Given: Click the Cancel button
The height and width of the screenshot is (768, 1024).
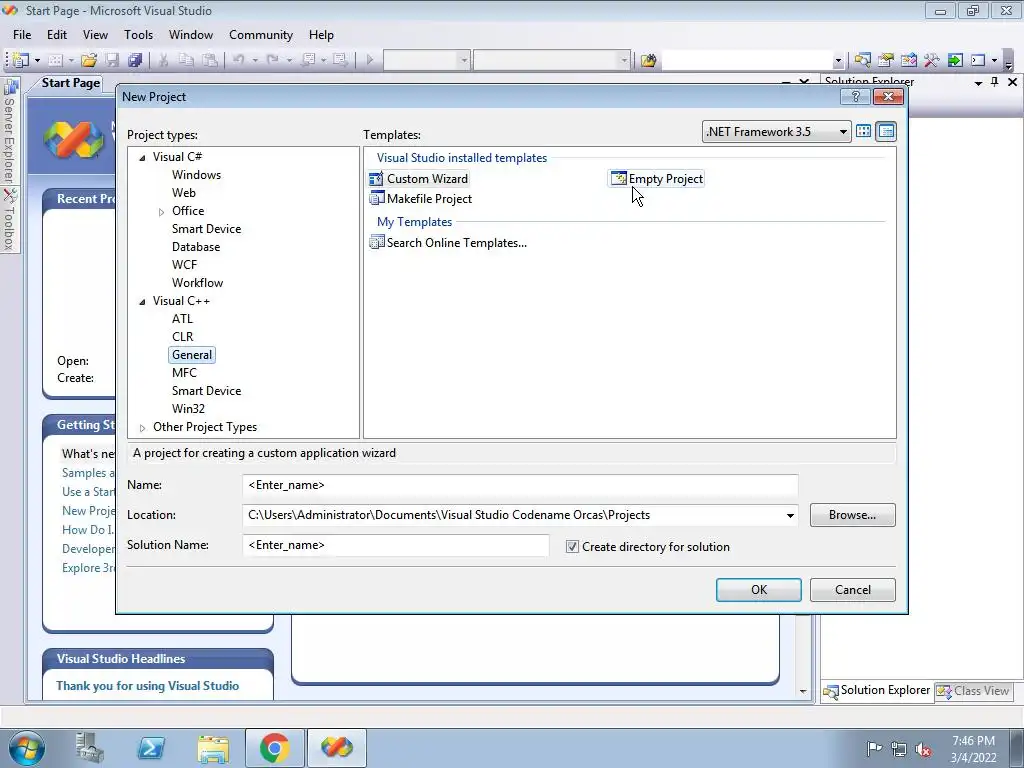Looking at the screenshot, I should pos(853,590).
